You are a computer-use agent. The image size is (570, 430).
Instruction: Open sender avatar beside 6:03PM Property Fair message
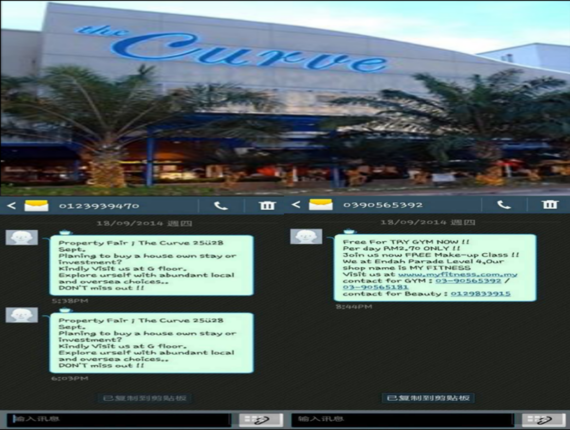pos(22,315)
